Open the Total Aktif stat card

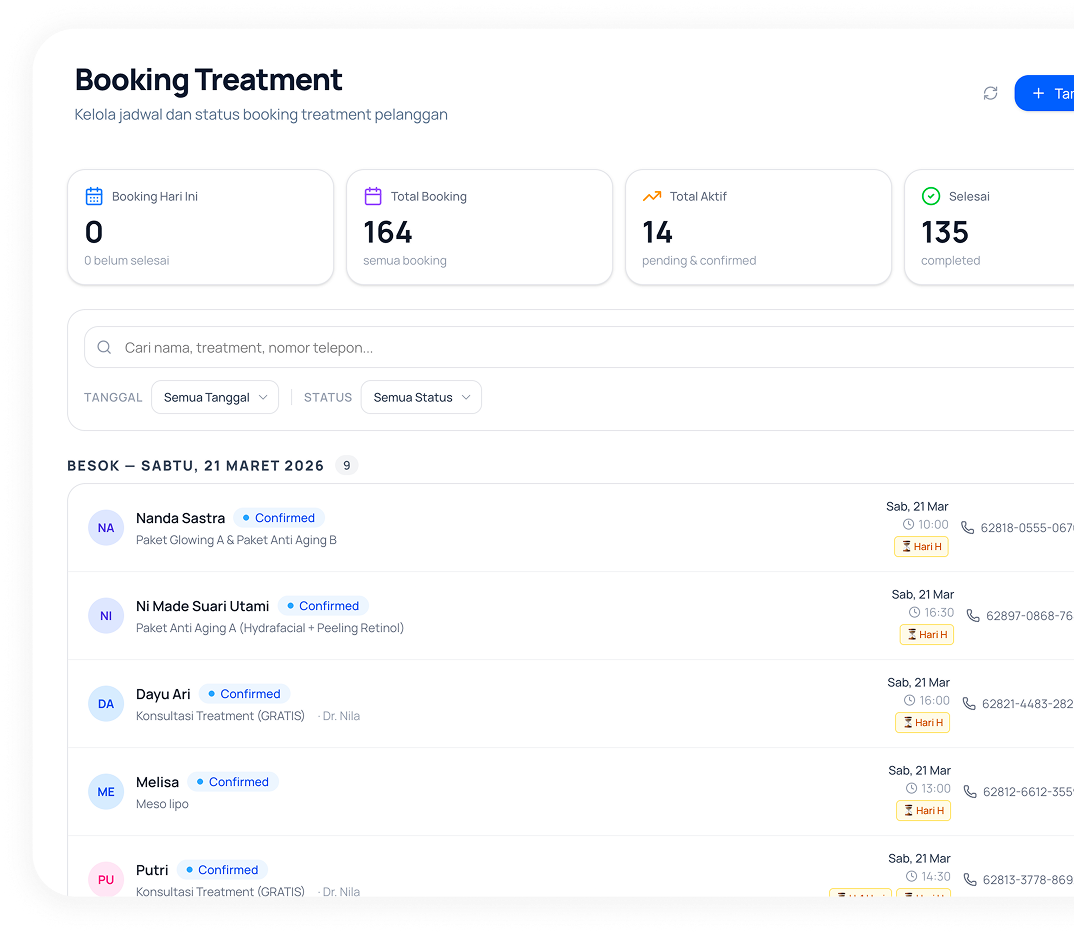point(757,227)
